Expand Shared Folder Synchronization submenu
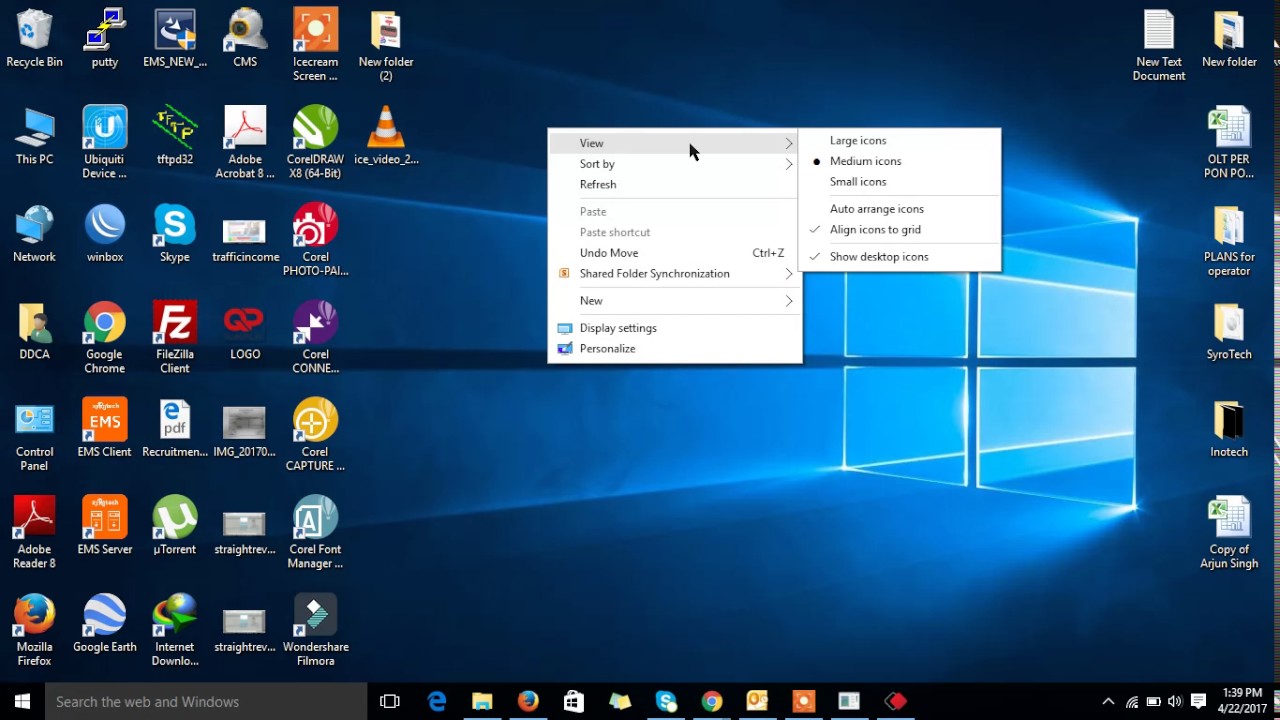 (674, 274)
